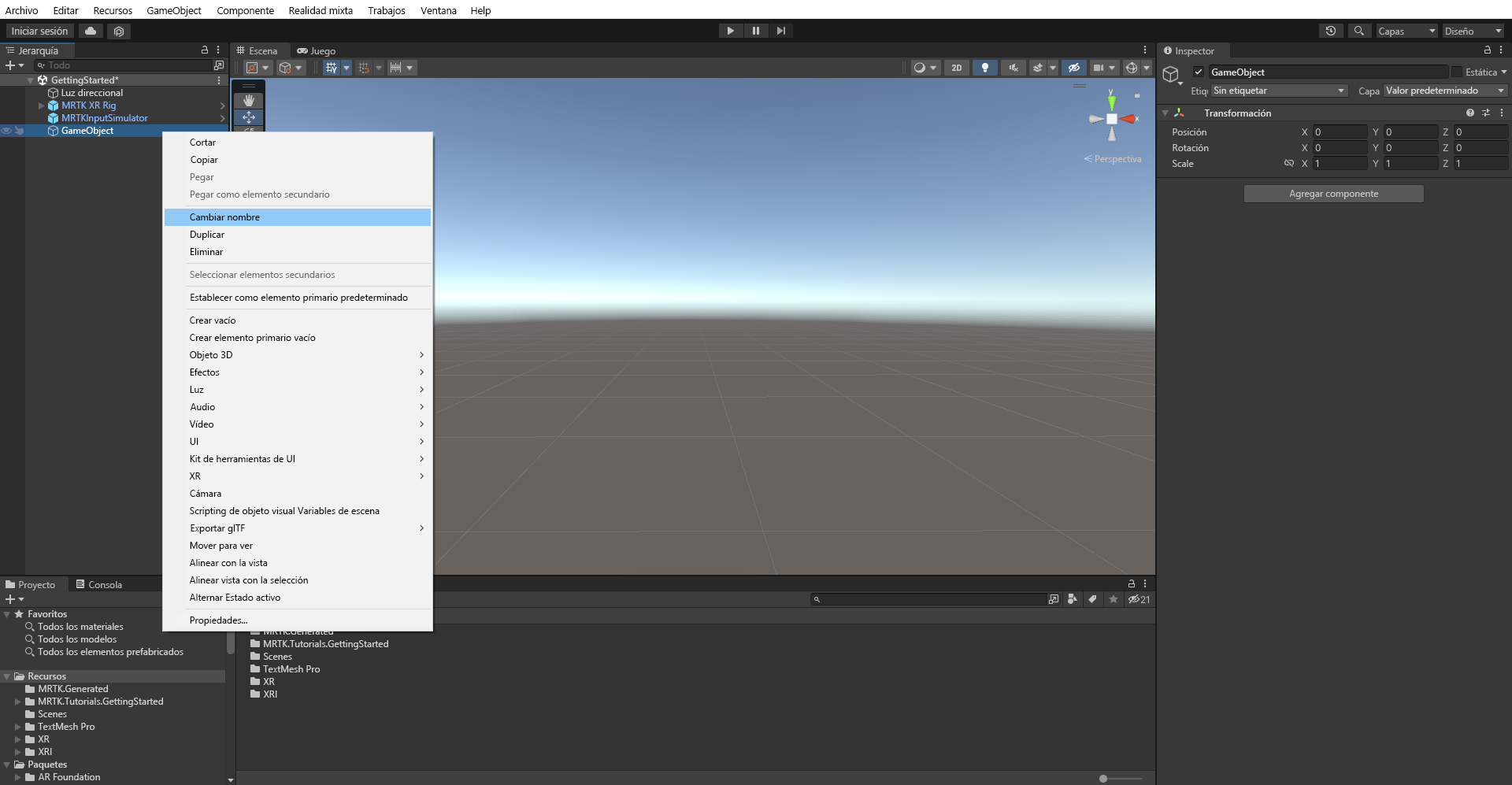The image size is (1512, 785).
Task: Open the undo history clock icon
Action: 1331,31
